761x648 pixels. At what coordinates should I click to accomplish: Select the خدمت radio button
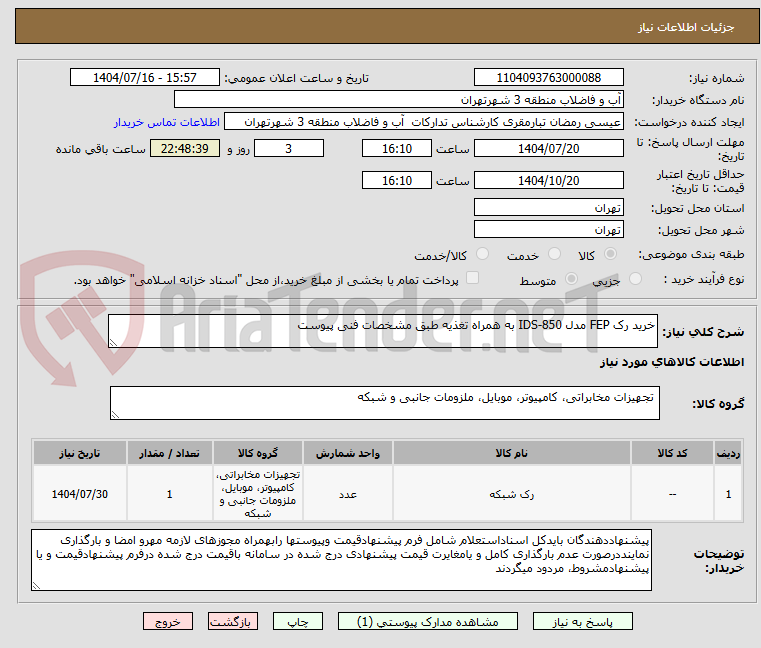[554, 254]
